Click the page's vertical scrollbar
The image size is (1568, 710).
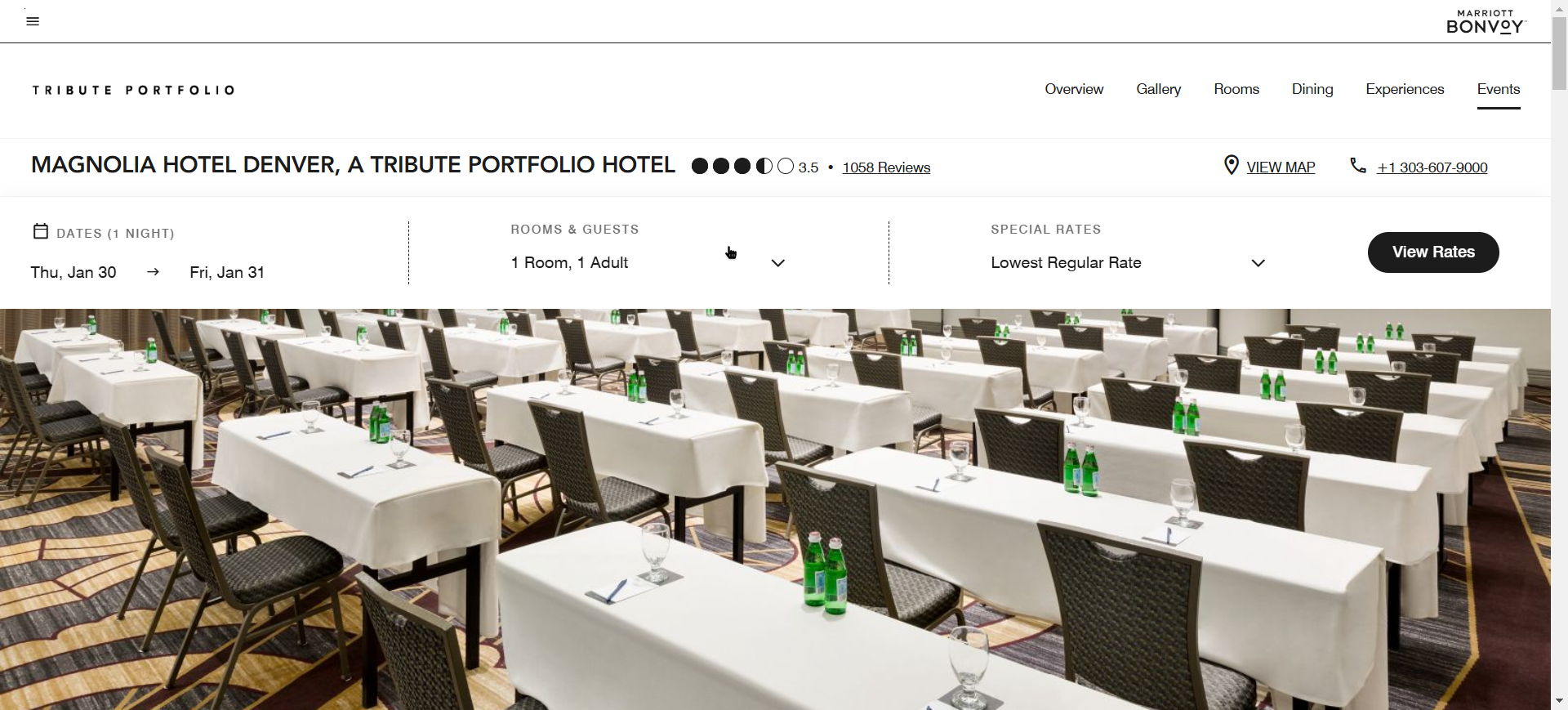1559,355
